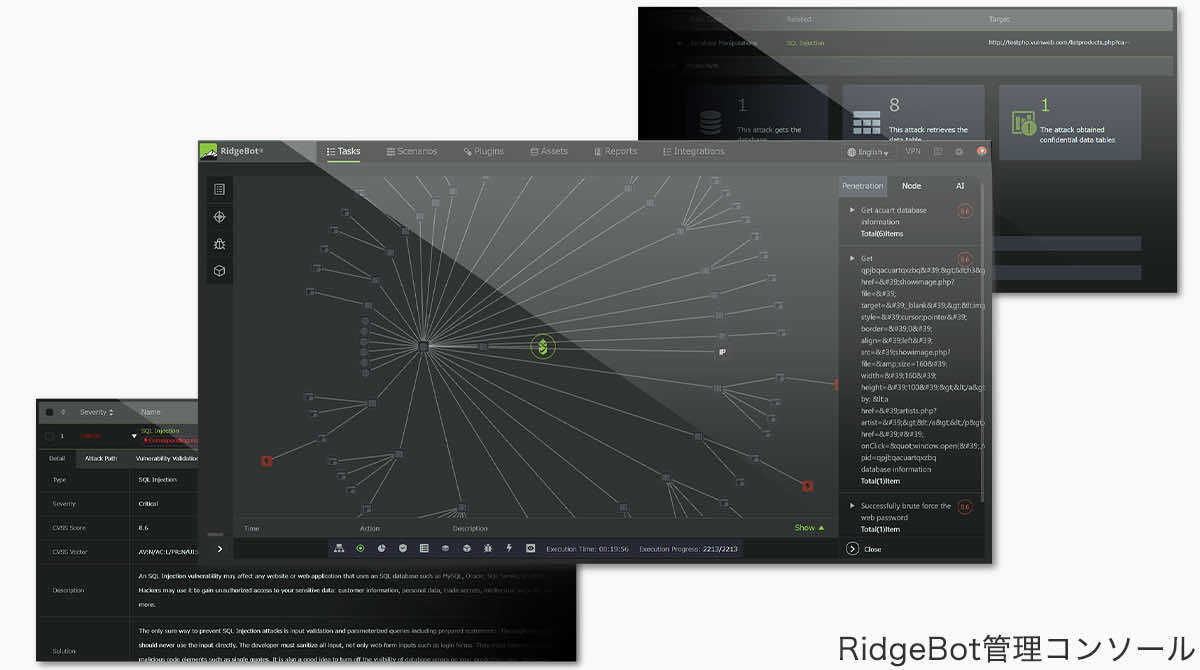Click the cube icon in left sidebar
Screen dimensions: 1200x670
(x=219, y=271)
